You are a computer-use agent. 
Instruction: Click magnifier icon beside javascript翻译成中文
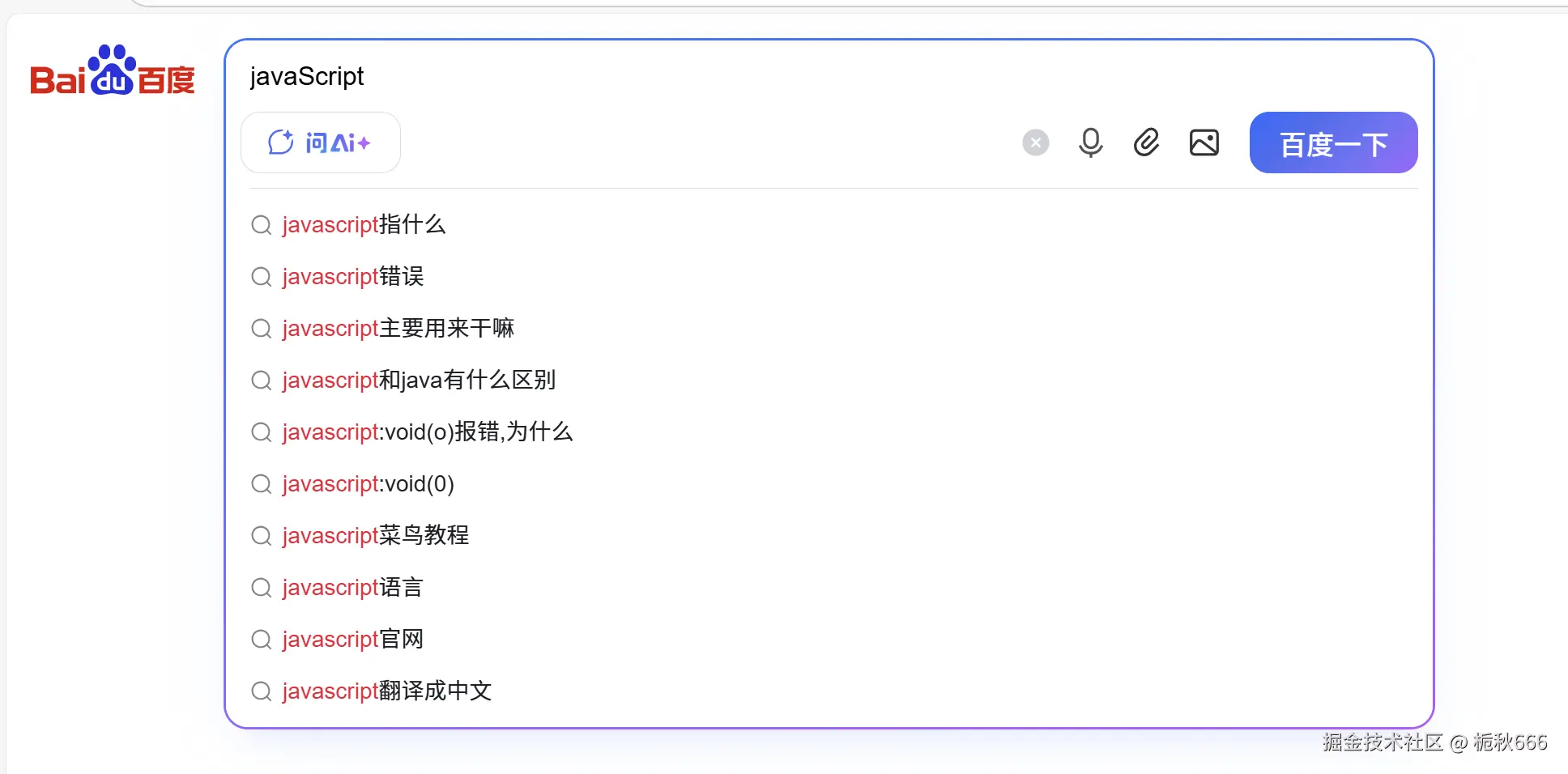click(261, 691)
